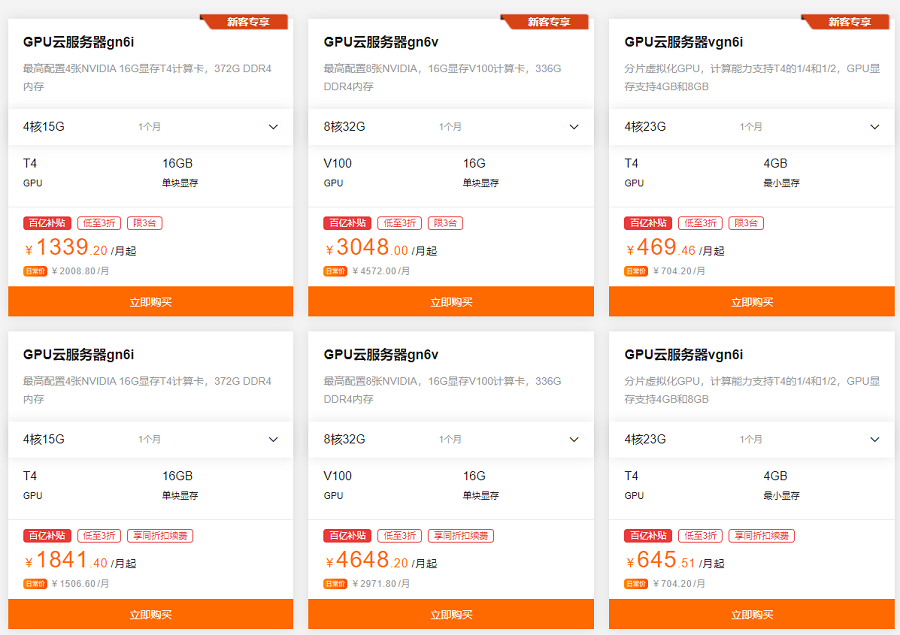Open GPU云服务器vgn6i title in 新客专享 card
This screenshot has width=900, height=635.
(x=684, y=42)
